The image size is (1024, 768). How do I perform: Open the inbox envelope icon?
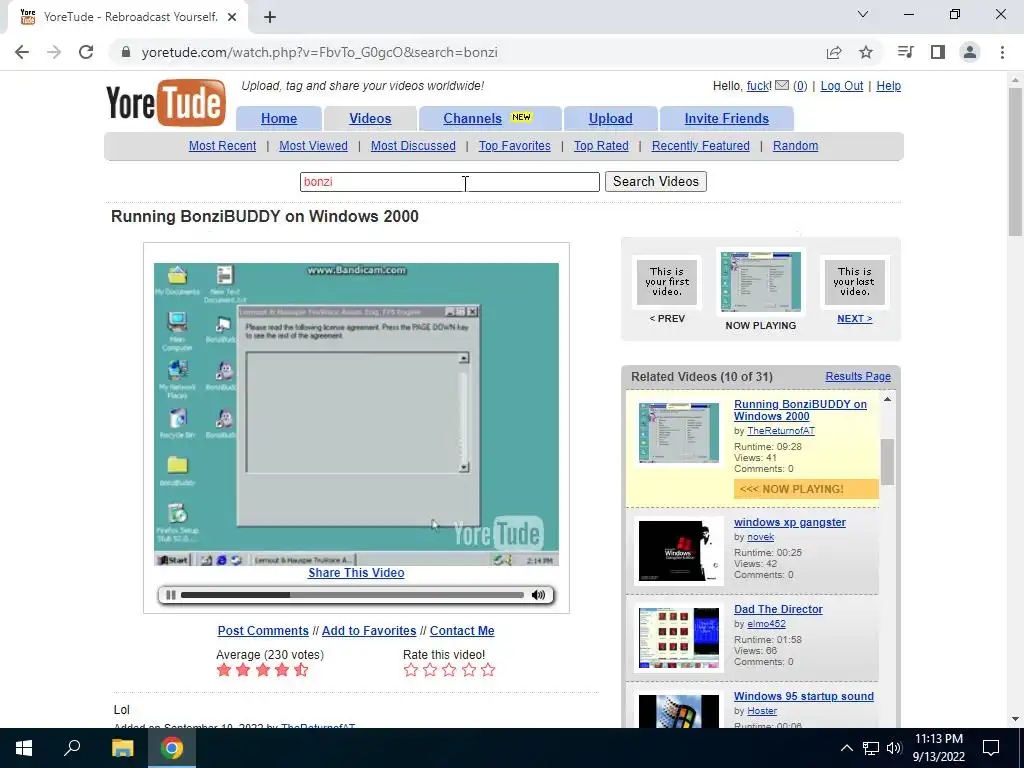point(782,86)
